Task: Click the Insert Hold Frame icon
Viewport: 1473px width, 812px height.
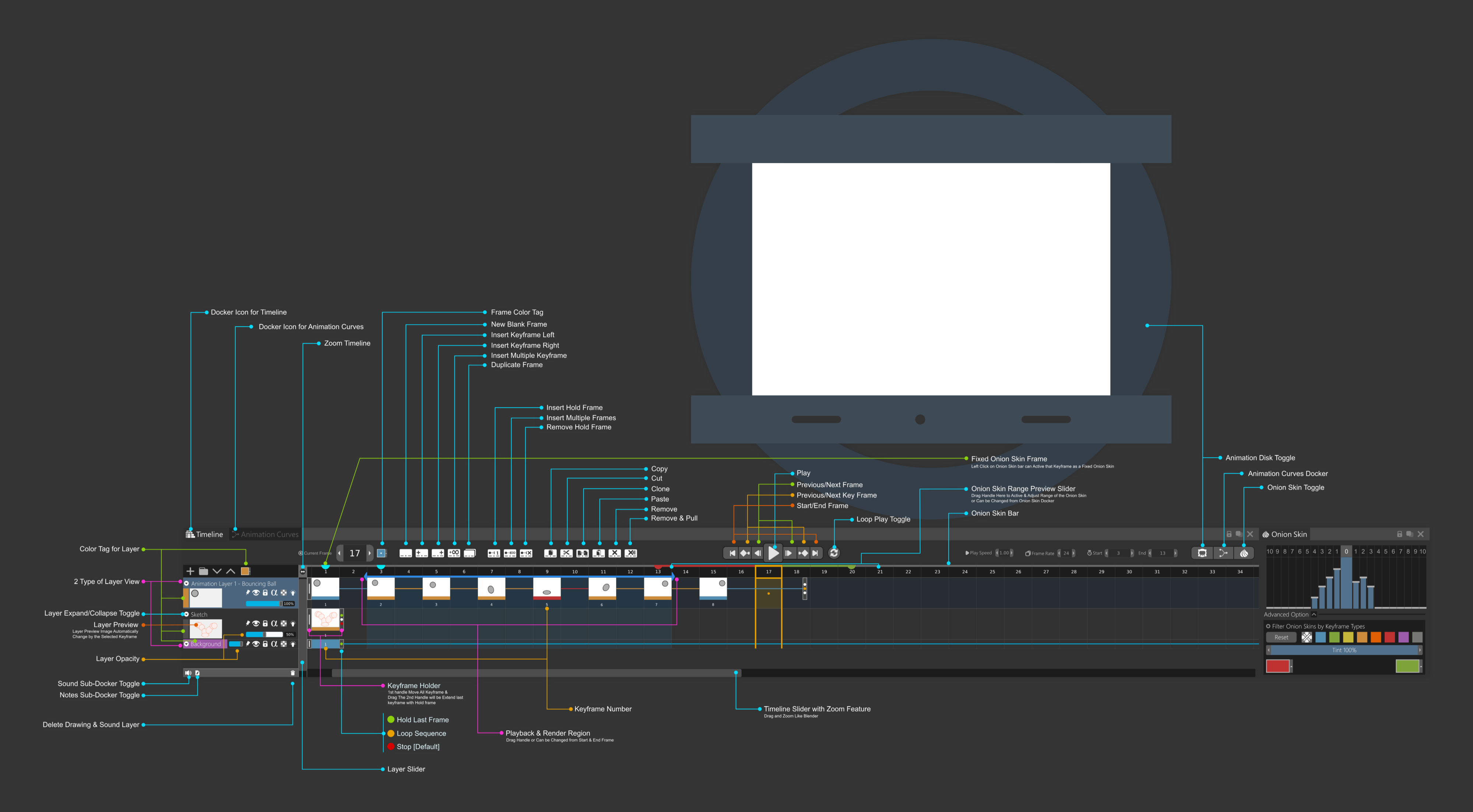Action: click(494, 553)
